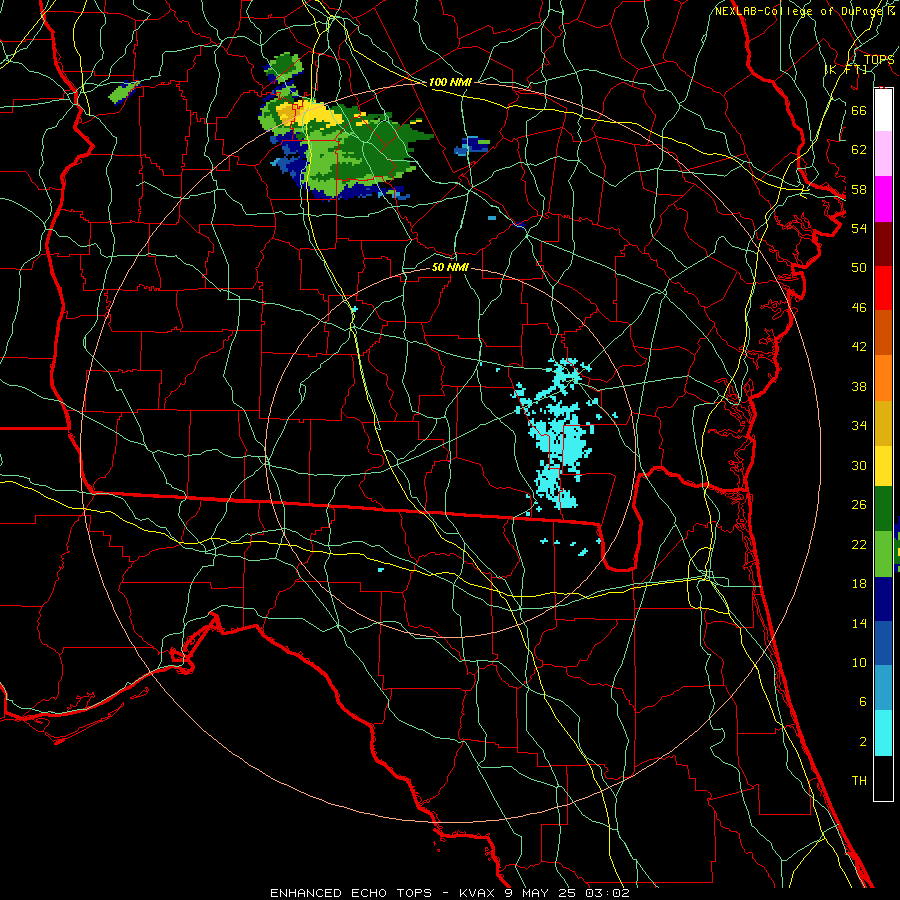This screenshot has width=900, height=900.
Task: Click the '22' legend value
Action: pos(859,544)
